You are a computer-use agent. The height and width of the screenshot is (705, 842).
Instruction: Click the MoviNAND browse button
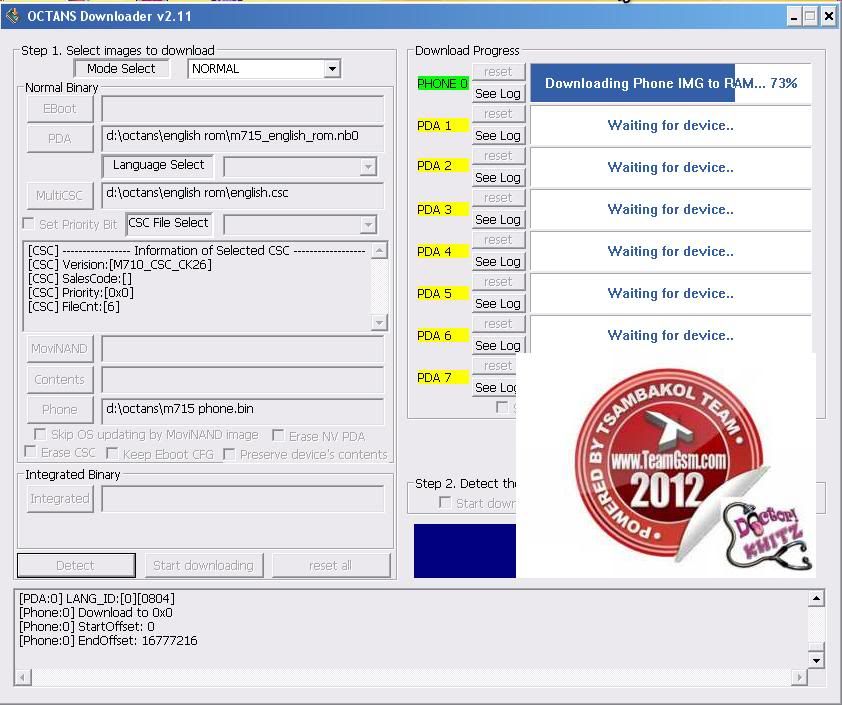pyautogui.click(x=60, y=349)
